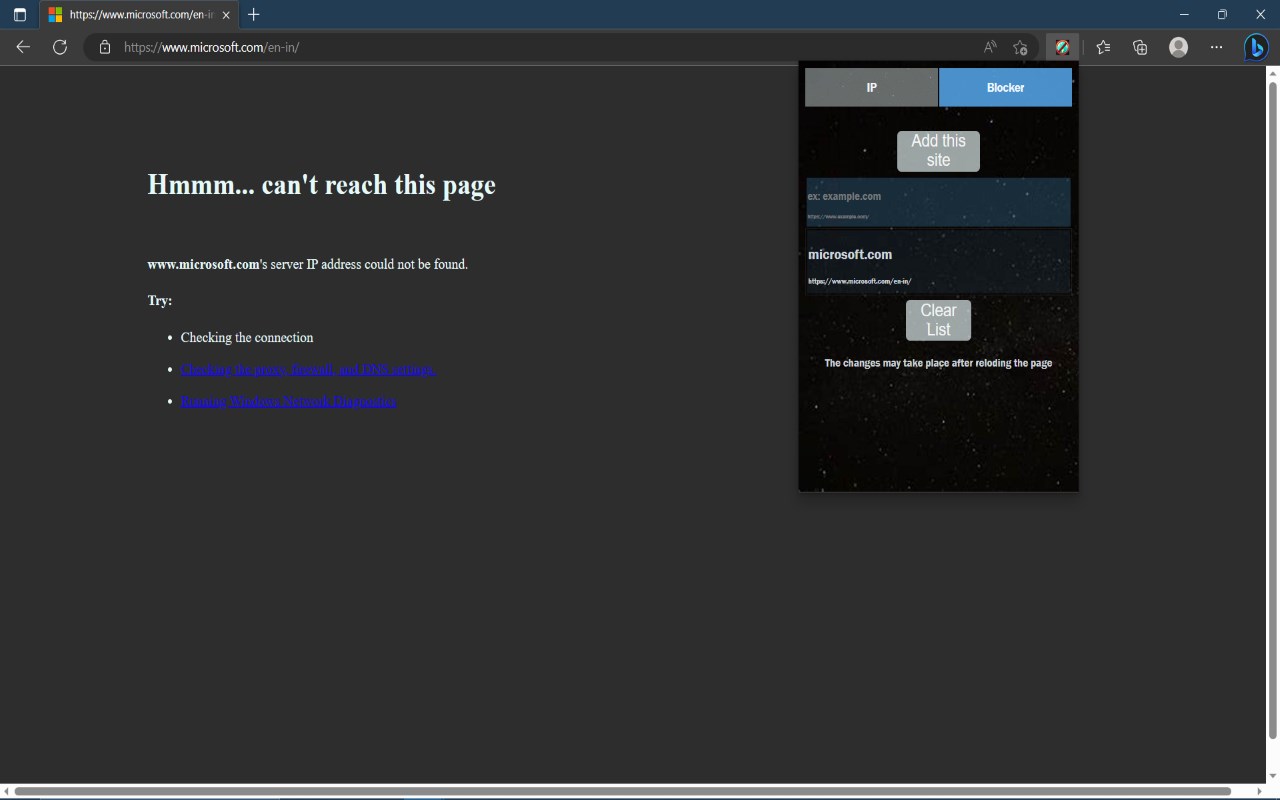Click the 'Checking the connection' text
The image size is (1280, 800).
point(247,338)
